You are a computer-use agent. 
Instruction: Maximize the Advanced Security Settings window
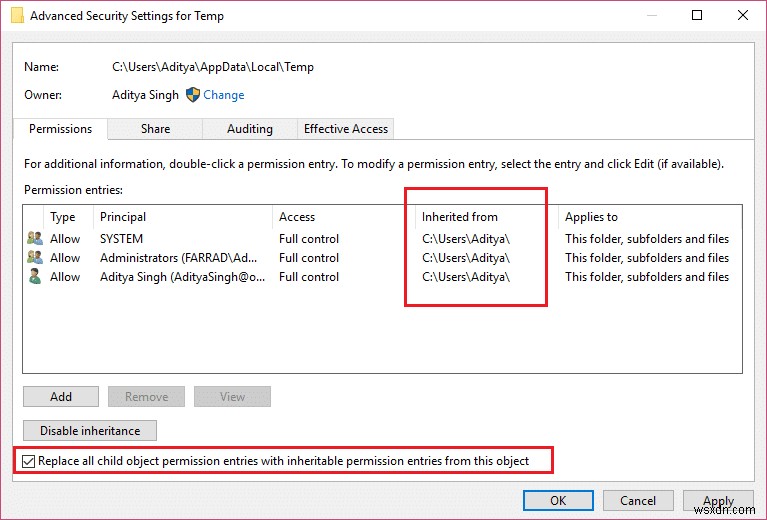click(x=697, y=15)
